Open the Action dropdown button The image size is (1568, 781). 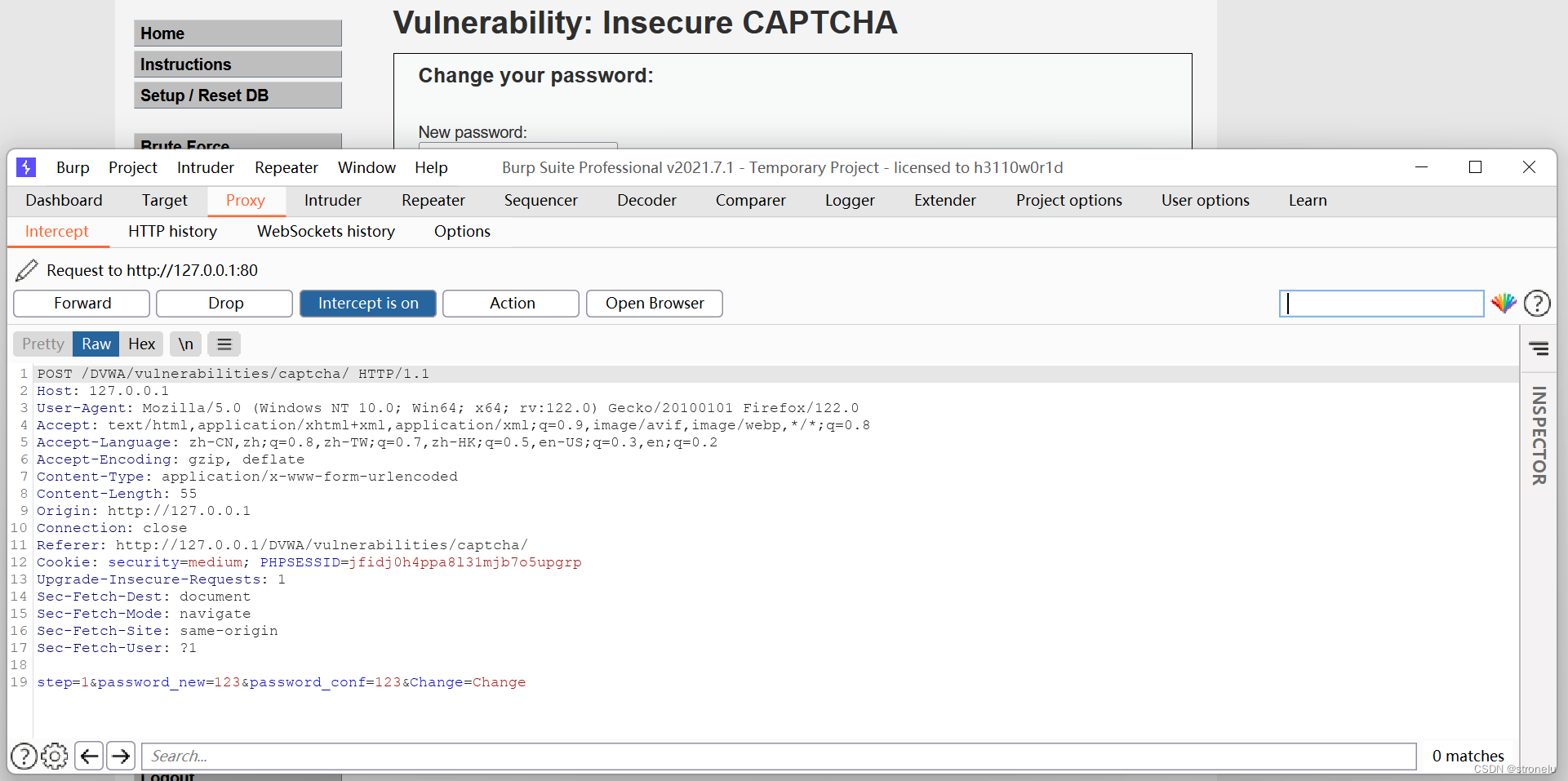[x=511, y=304]
